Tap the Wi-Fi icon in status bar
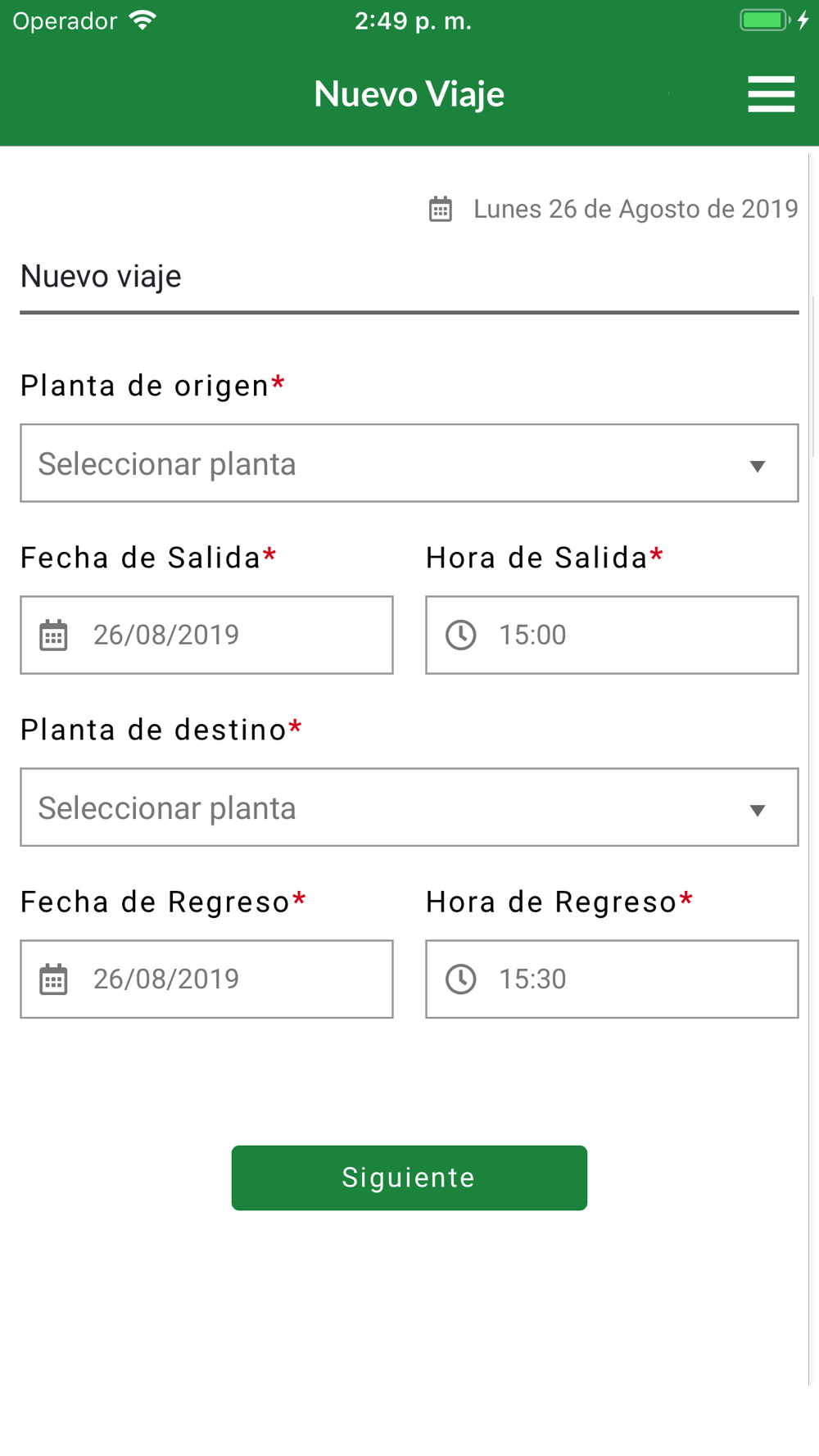 143,20
